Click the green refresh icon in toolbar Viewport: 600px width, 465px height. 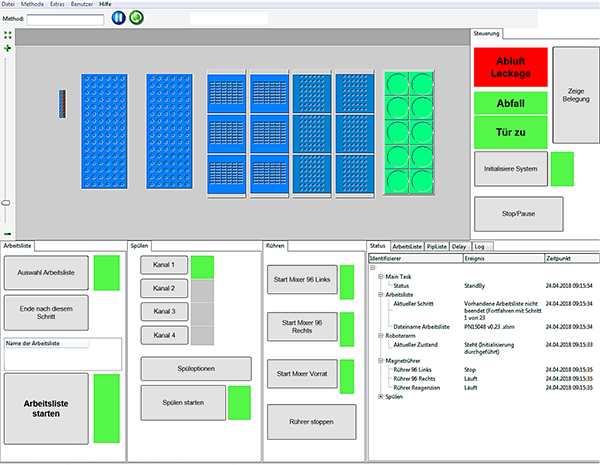(136, 17)
